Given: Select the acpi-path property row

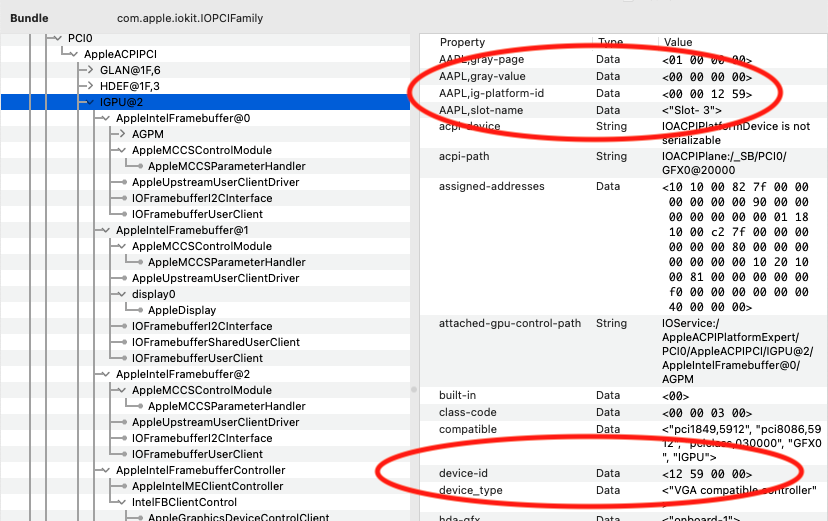Looking at the screenshot, I should [x=624, y=163].
